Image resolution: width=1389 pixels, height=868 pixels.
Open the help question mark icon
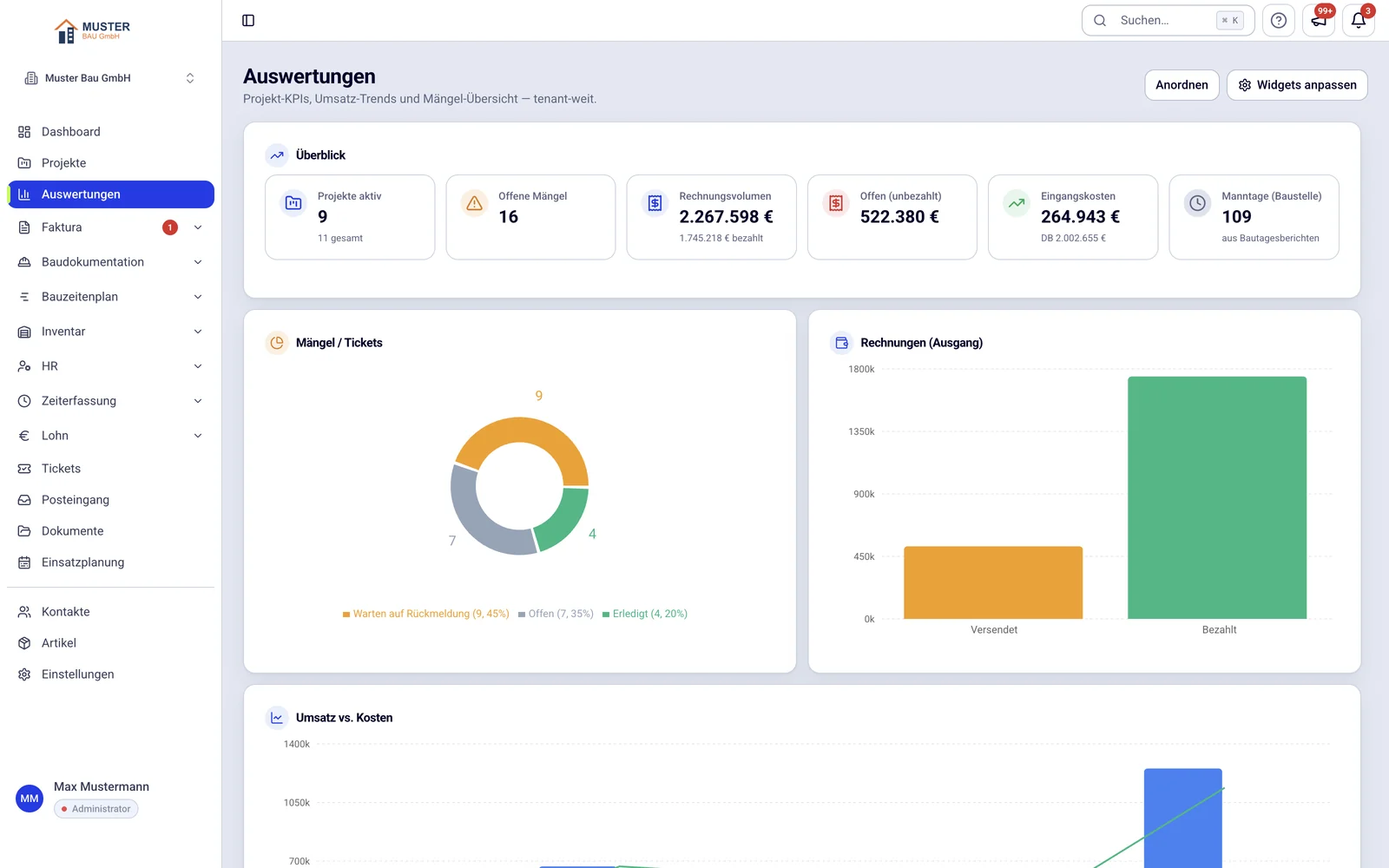click(x=1279, y=21)
